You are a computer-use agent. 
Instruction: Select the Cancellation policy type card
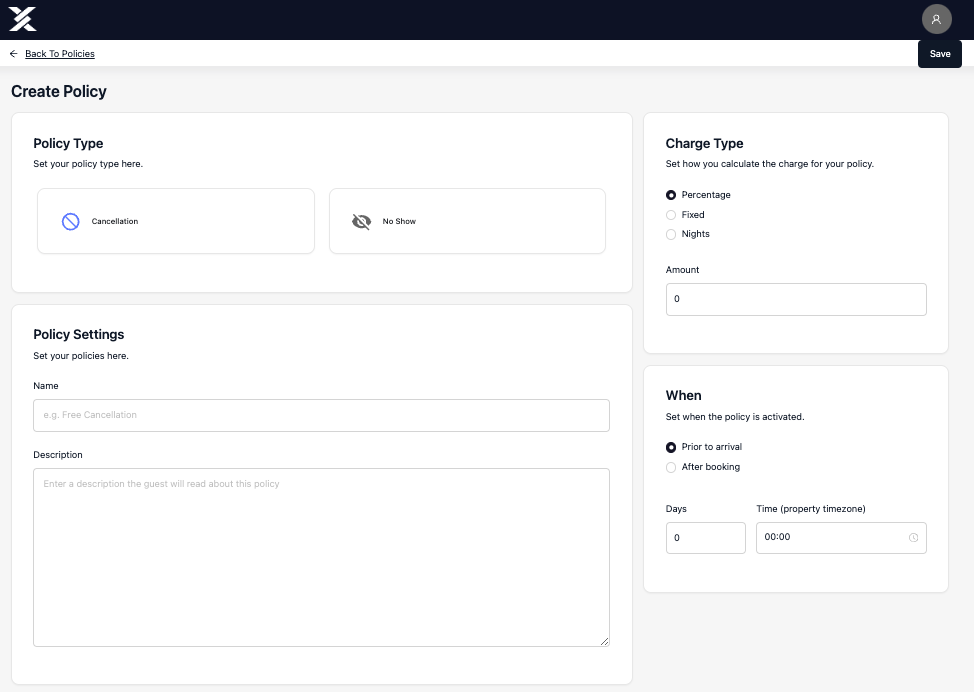point(176,221)
